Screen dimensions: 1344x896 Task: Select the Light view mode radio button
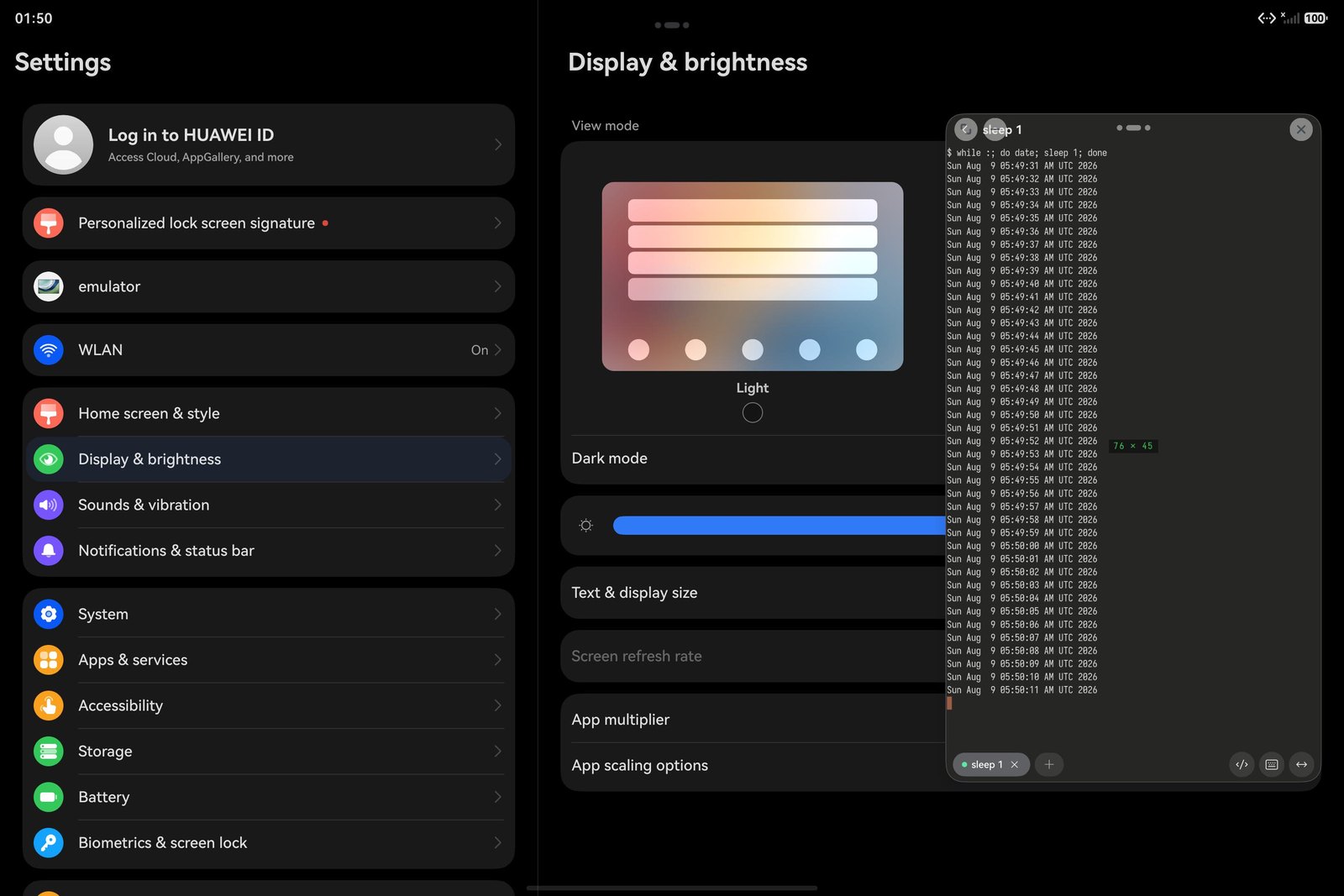click(753, 412)
